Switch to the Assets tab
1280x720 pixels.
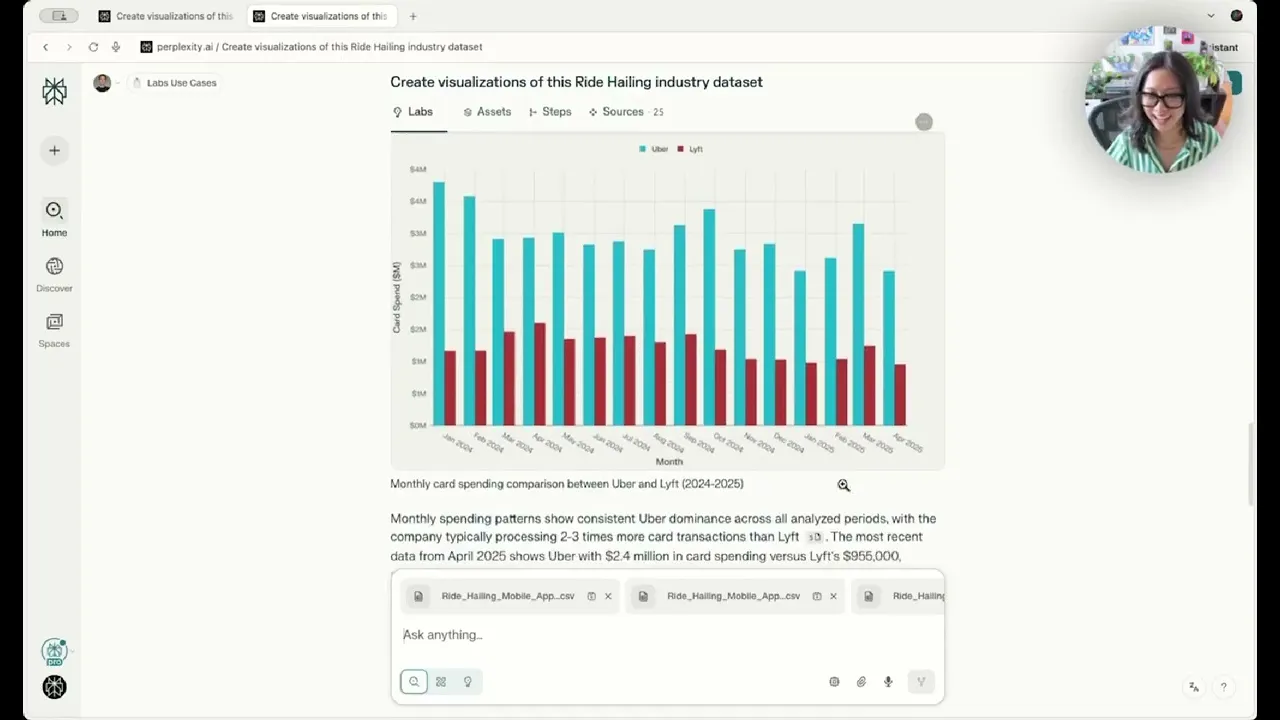coord(487,112)
